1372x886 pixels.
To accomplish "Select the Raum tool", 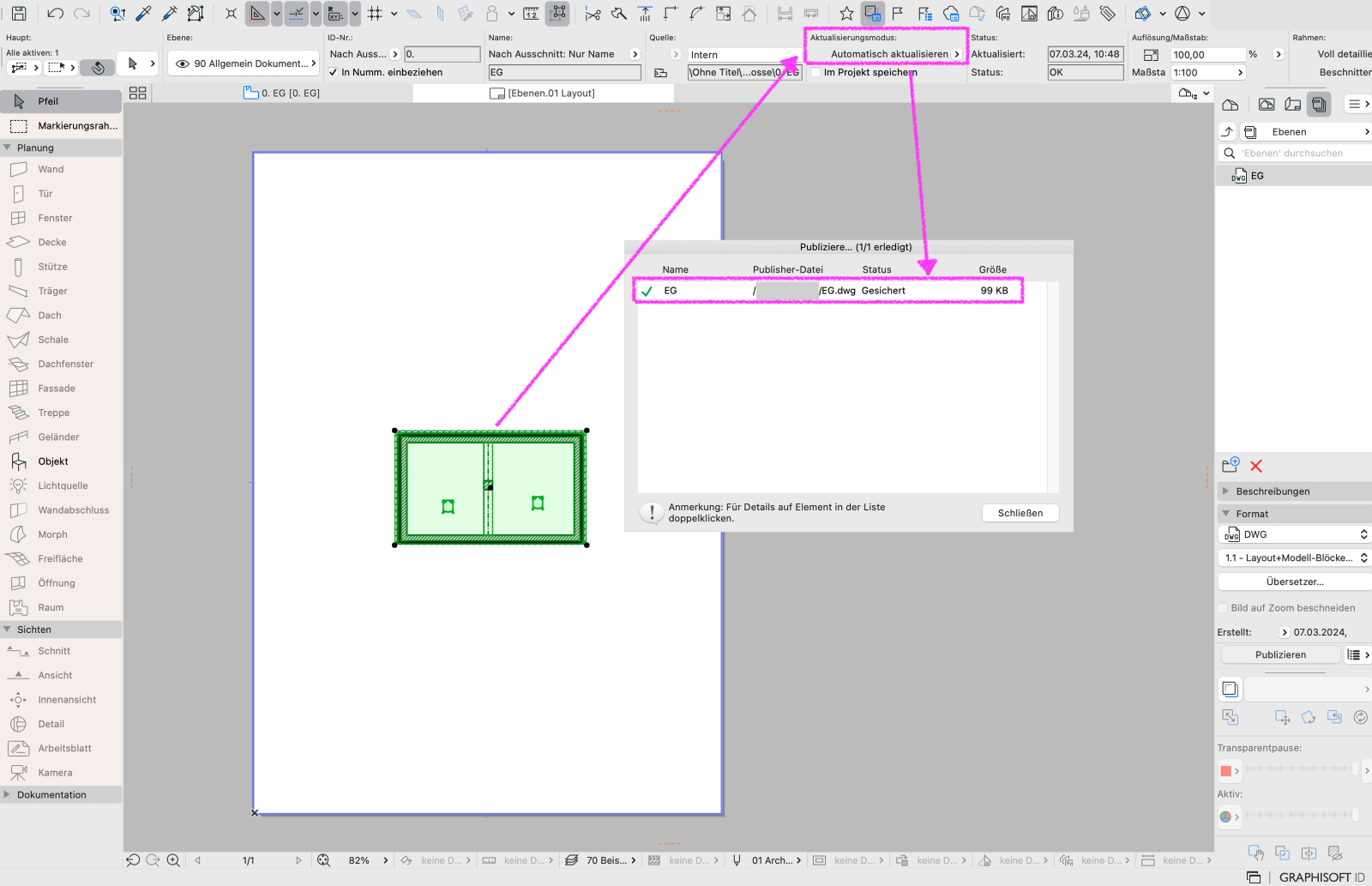I will tap(51, 607).
